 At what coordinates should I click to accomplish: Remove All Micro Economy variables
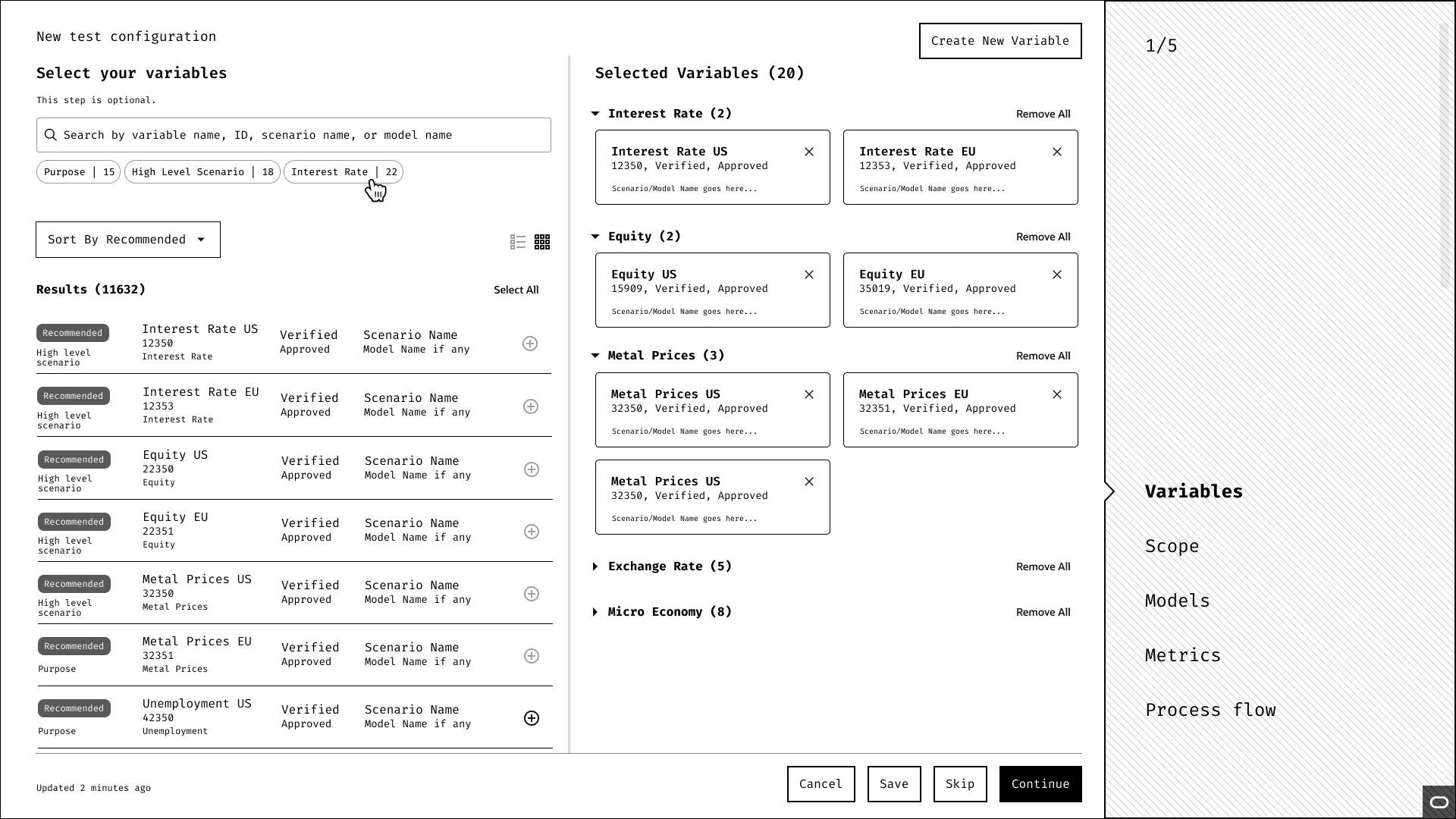click(x=1043, y=612)
